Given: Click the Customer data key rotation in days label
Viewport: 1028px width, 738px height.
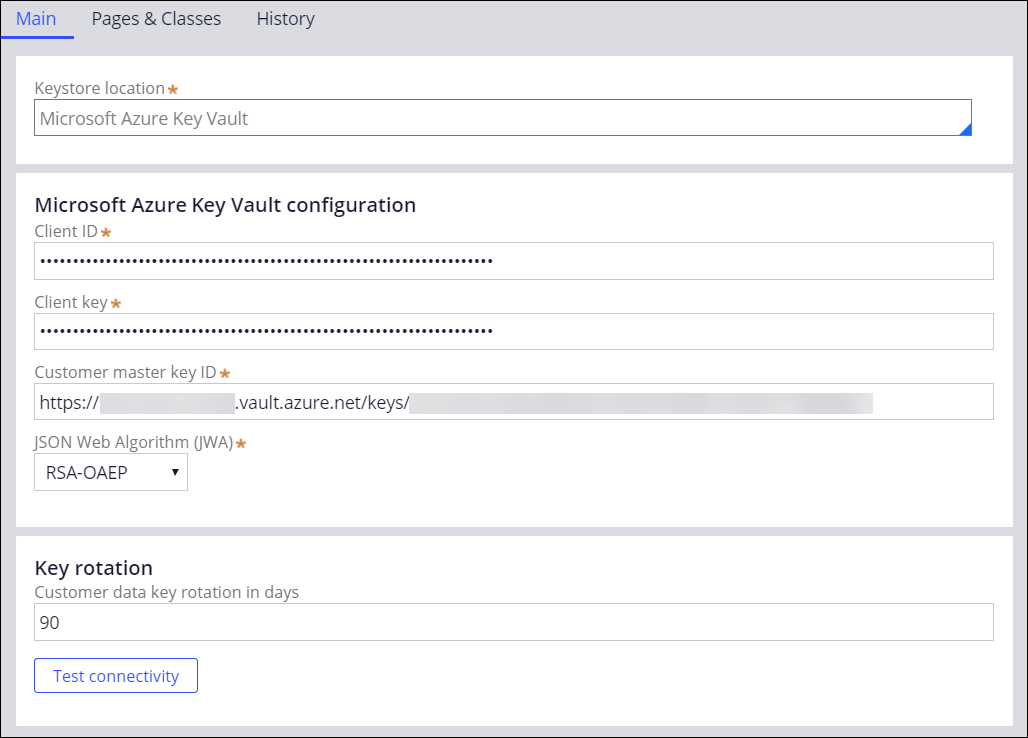Looking at the screenshot, I should [x=167, y=592].
